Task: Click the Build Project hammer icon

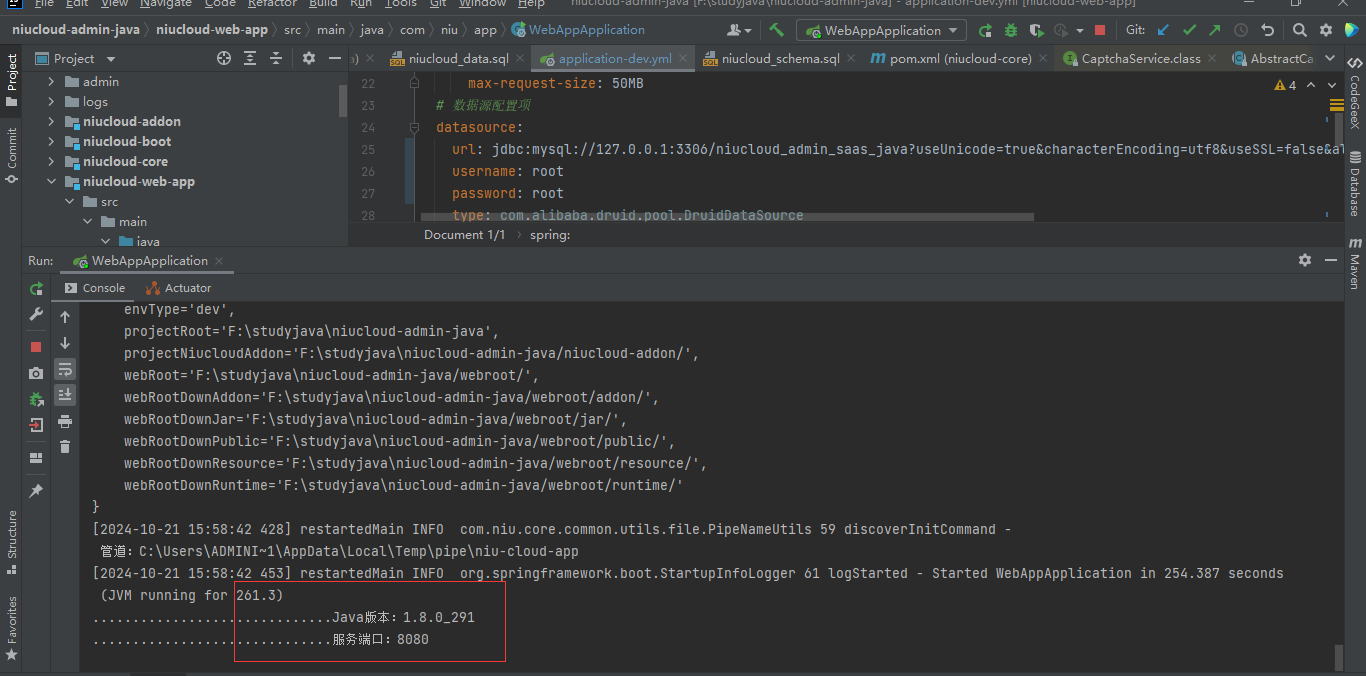Action: 777,30
